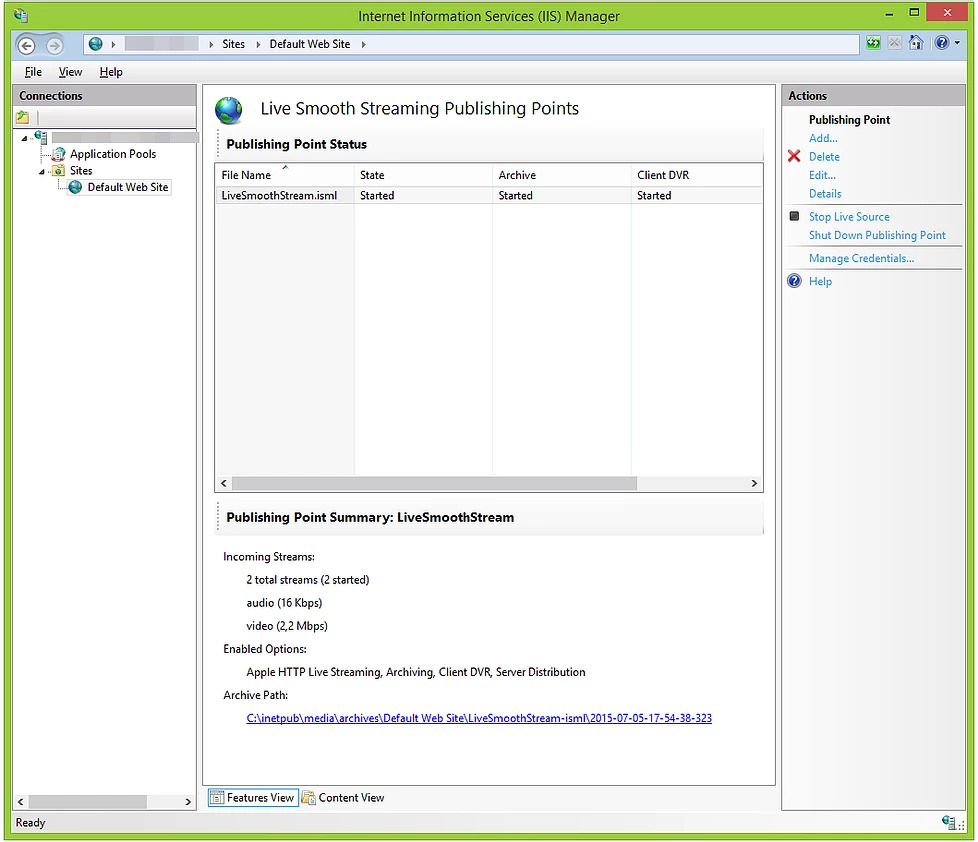Screen dimensions: 978x842
Task: Select Default Web Site tree node
Action: pyautogui.click(x=128, y=187)
